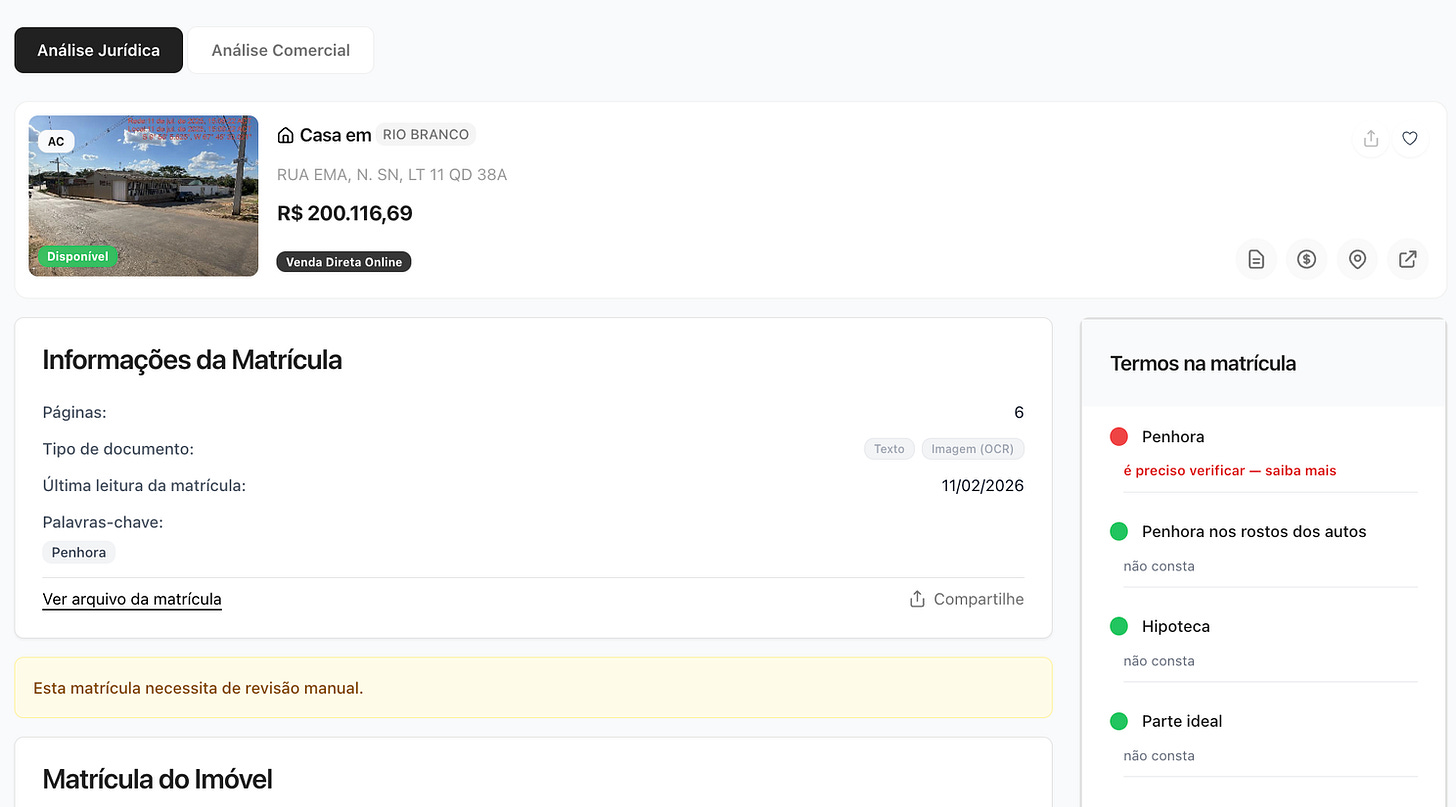Click the property photo thumbnail
This screenshot has height=807, width=1456.
pyautogui.click(x=143, y=196)
